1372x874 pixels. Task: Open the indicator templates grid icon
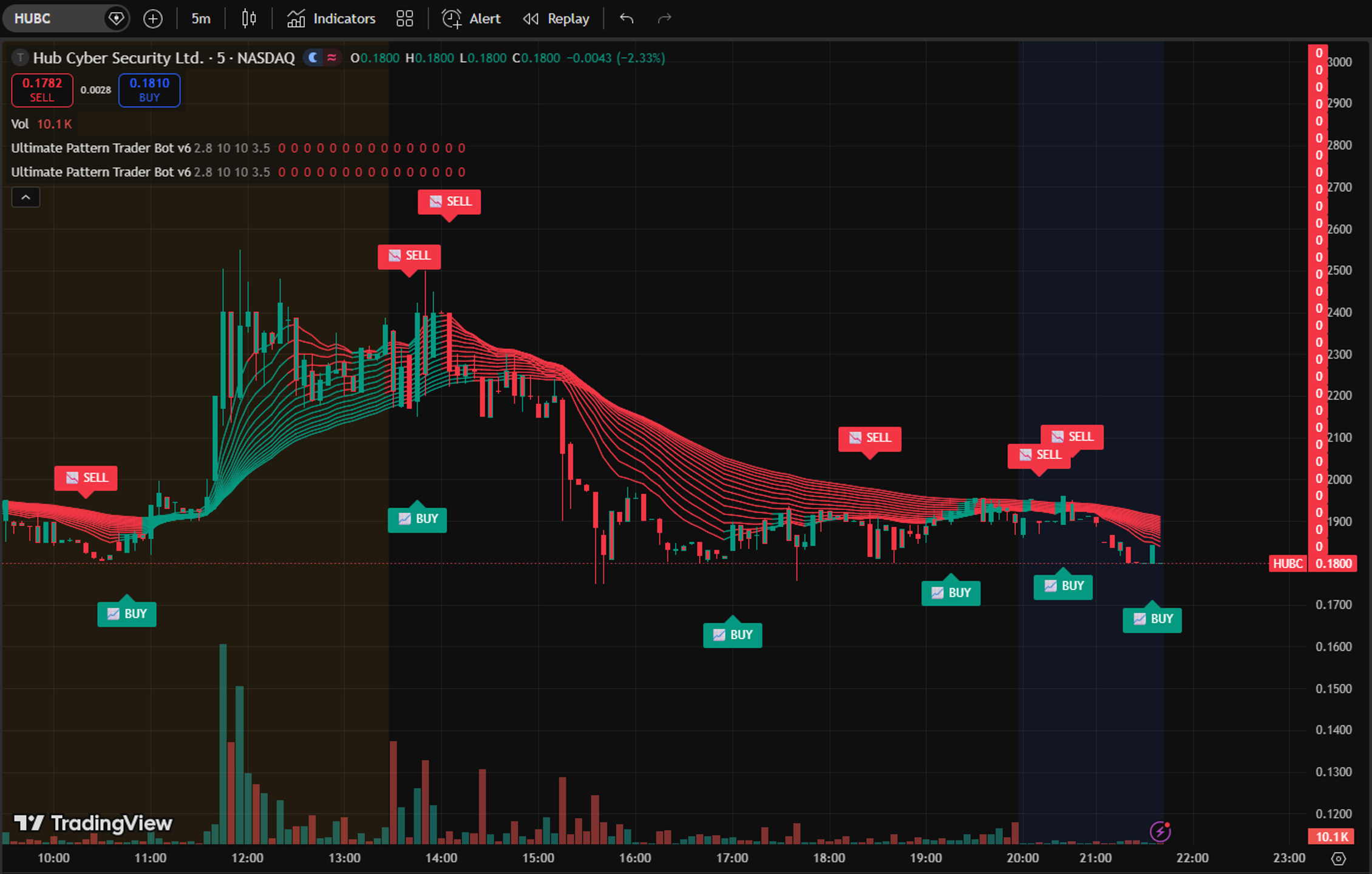[405, 19]
